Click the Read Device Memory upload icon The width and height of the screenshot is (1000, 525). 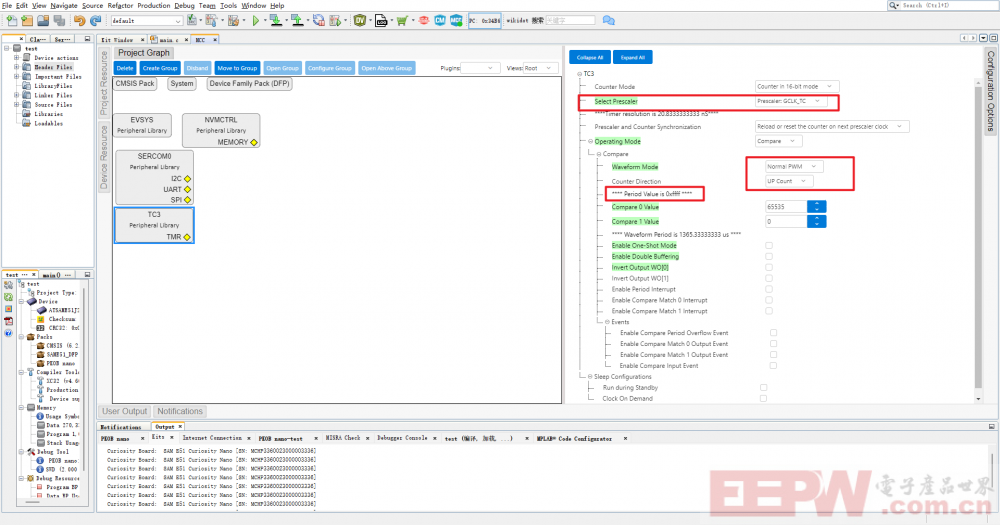tap(297, 20)
